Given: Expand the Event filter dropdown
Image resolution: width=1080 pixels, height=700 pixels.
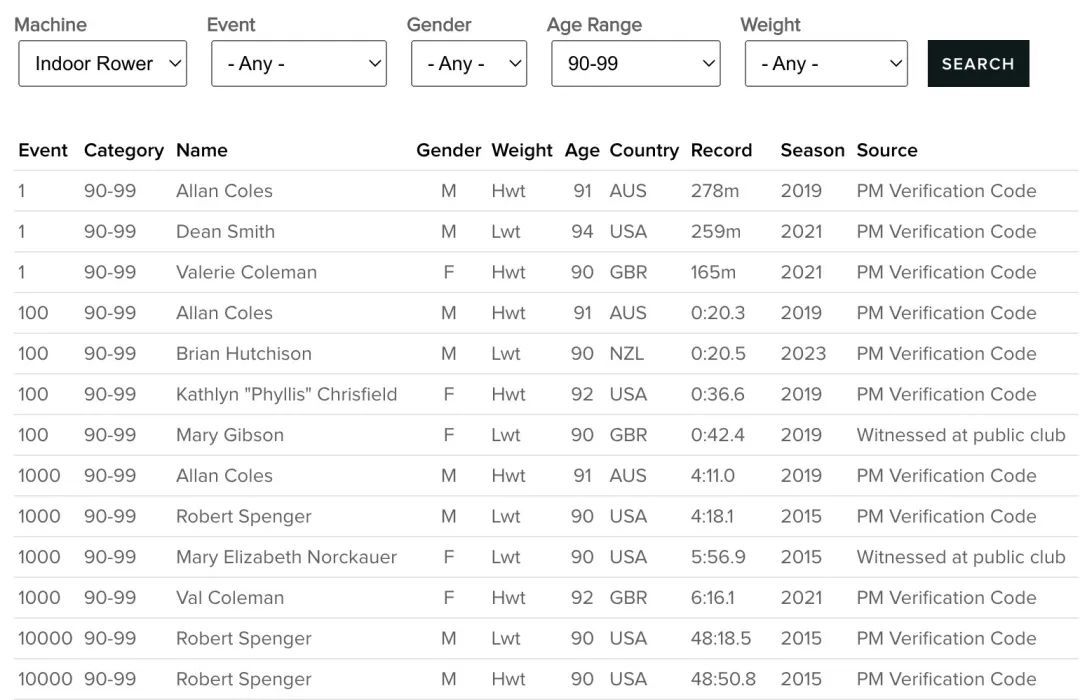Looking at the screenshot, I should 298,64.
